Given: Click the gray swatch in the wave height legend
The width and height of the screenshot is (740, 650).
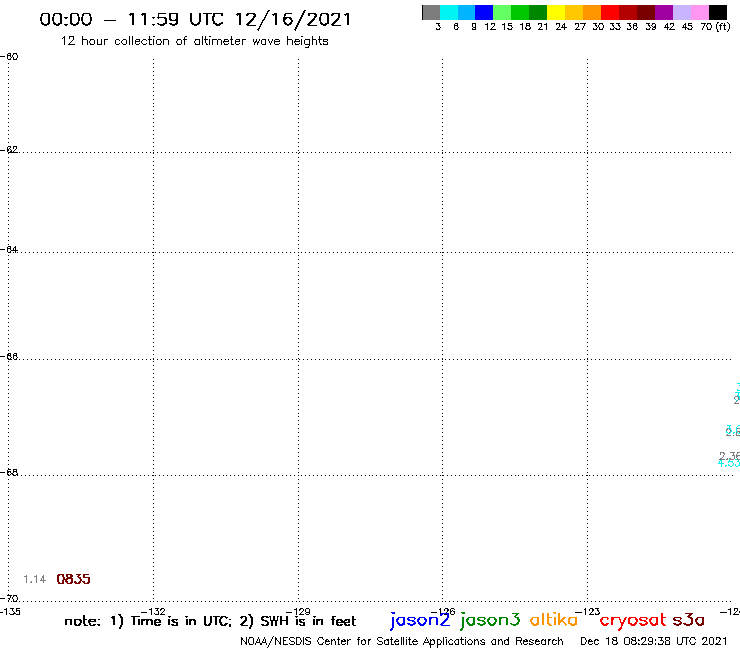Looking at the screenshot, I should [x=431, y=12].
